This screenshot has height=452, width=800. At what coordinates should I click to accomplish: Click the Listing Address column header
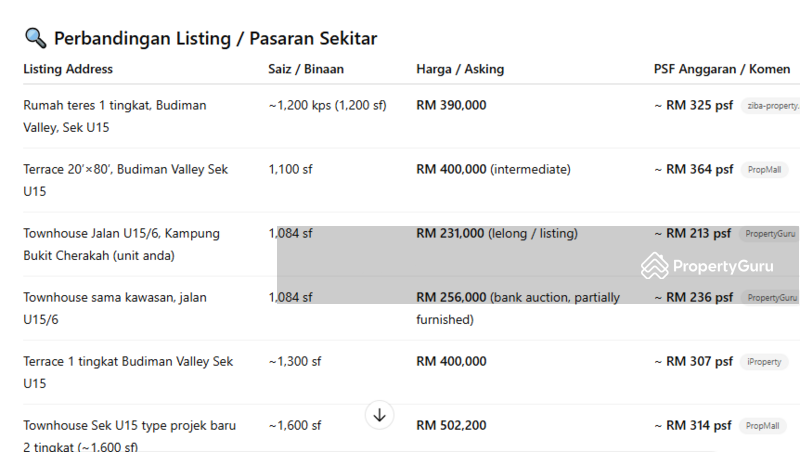point(68,69)
